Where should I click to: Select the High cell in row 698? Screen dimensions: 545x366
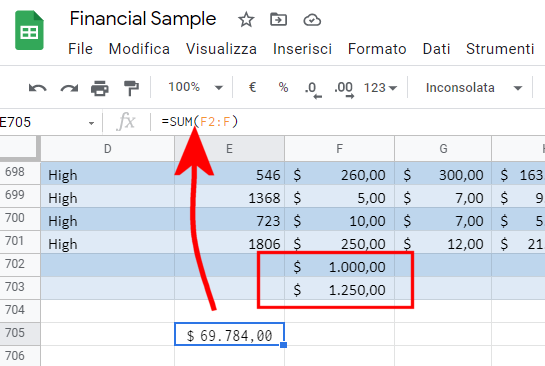coord(107,173)
